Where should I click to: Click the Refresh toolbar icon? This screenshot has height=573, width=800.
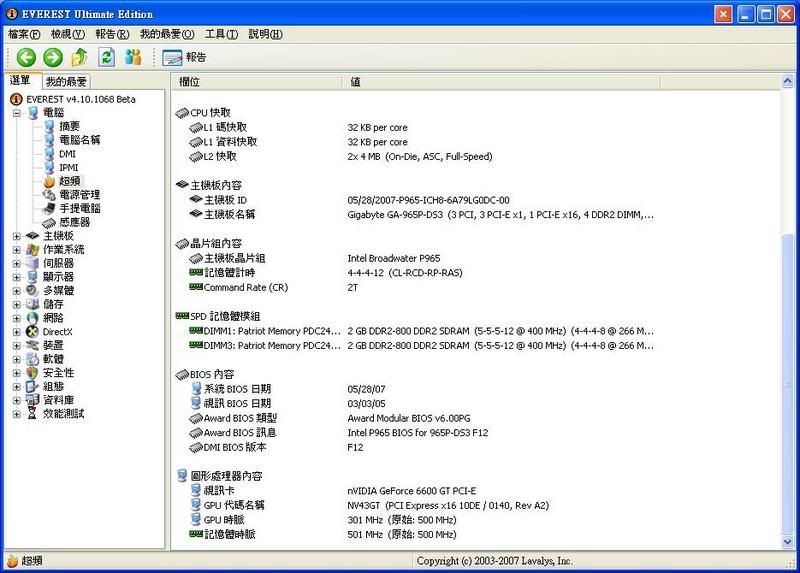[x=106, y=57]
